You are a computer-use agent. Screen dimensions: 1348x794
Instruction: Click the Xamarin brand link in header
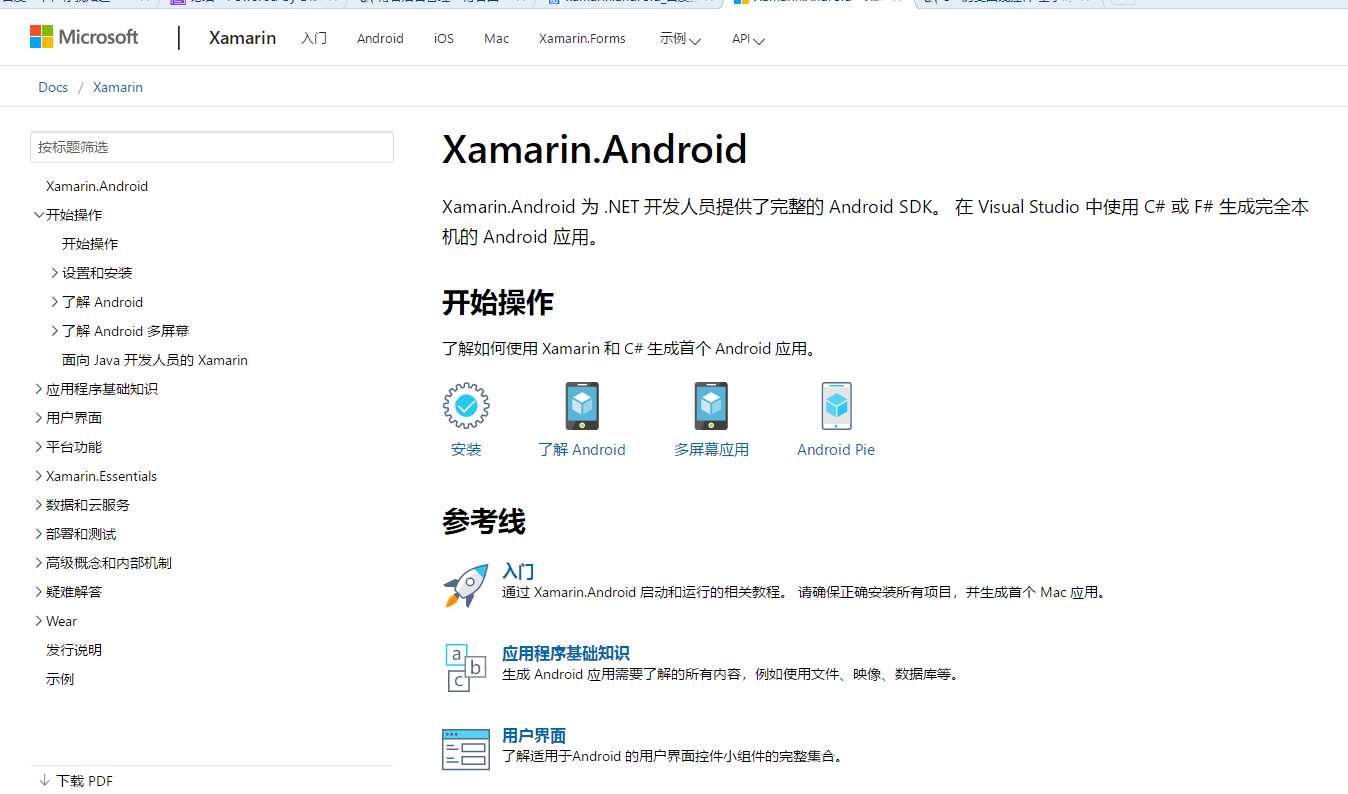pos(242,38)
